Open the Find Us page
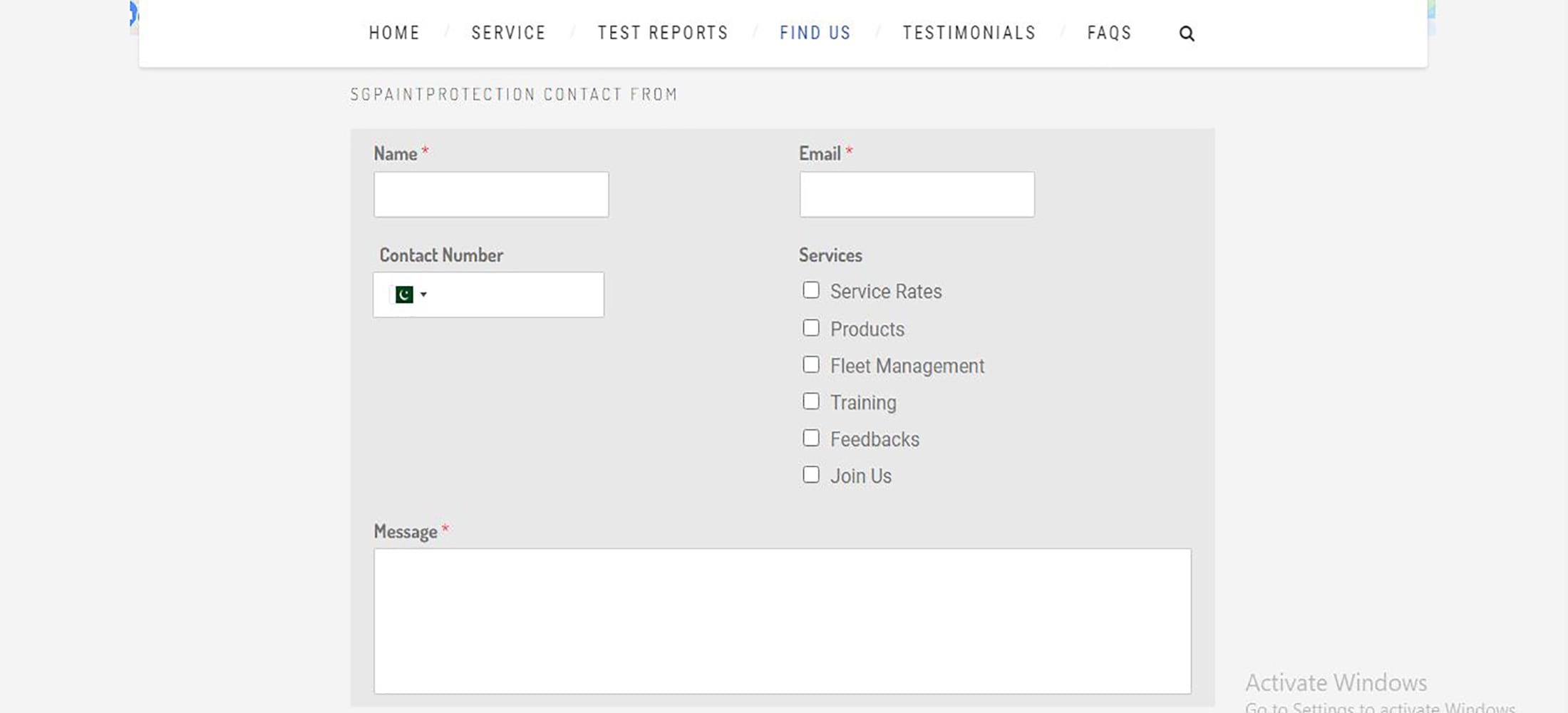This screenshot has width=1568, height=713. [x=815, y=33]
